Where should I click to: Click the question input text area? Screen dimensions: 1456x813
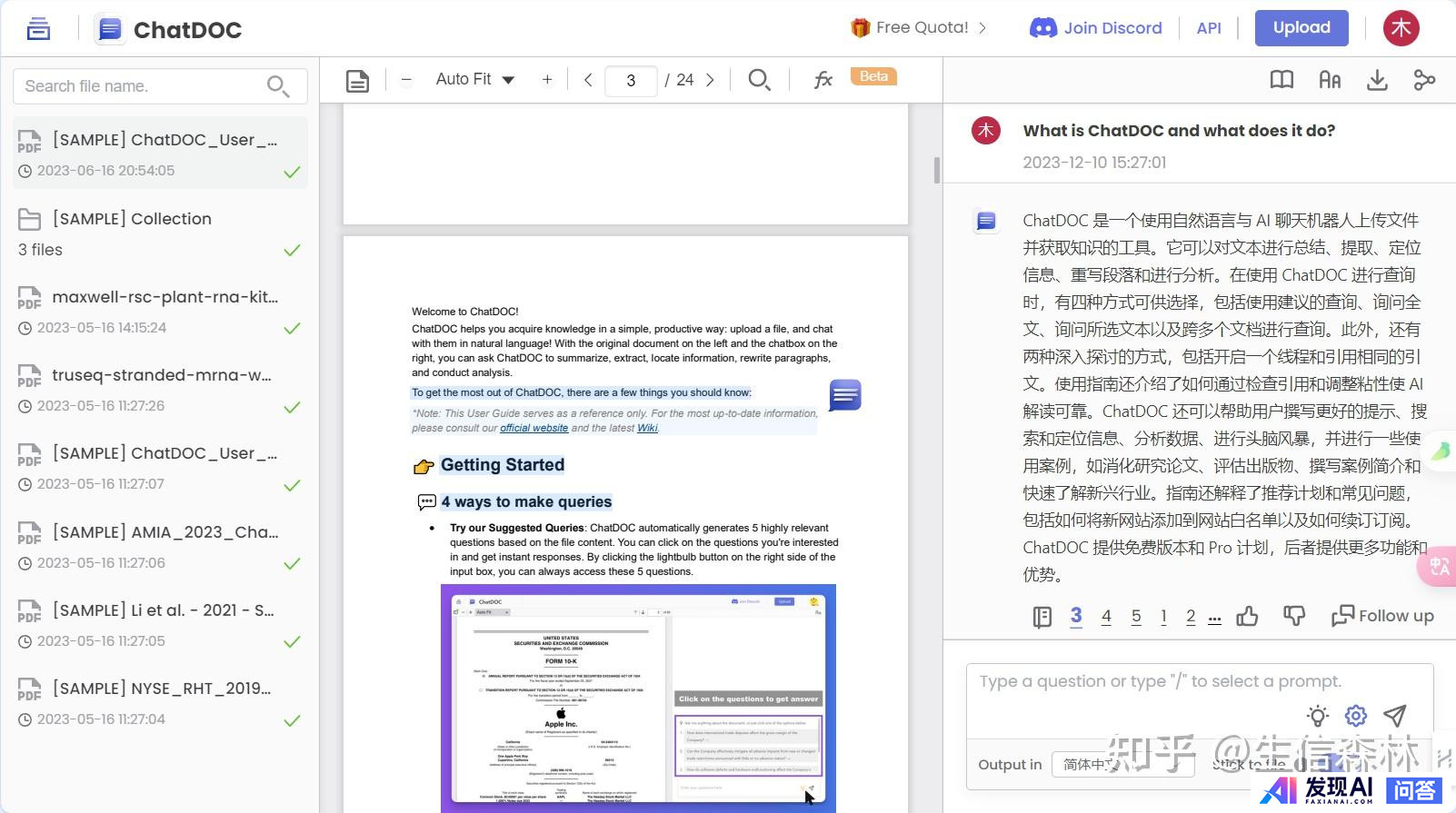point(1200,682)
